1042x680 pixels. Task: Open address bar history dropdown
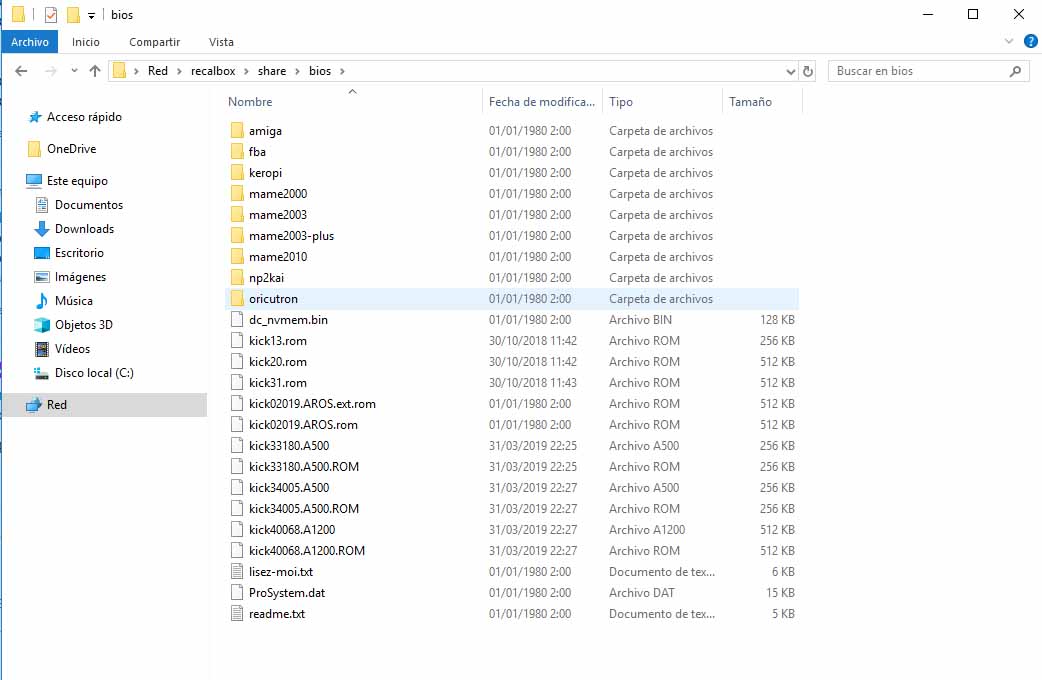point(791,71)
